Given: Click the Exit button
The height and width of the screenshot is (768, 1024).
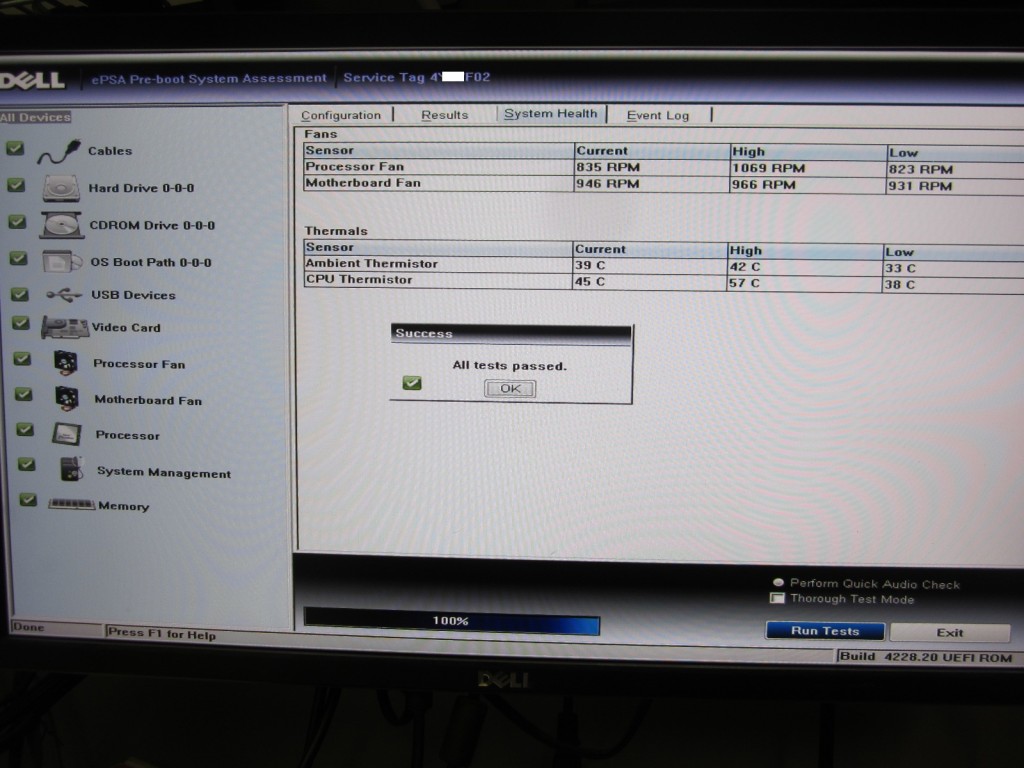Looking at the screenshot, I should [950, 632].
